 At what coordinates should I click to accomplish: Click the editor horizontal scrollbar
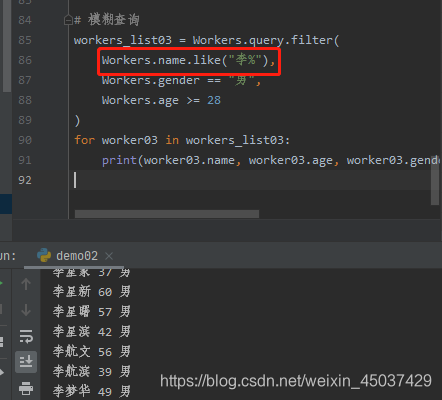pos(167,214)
